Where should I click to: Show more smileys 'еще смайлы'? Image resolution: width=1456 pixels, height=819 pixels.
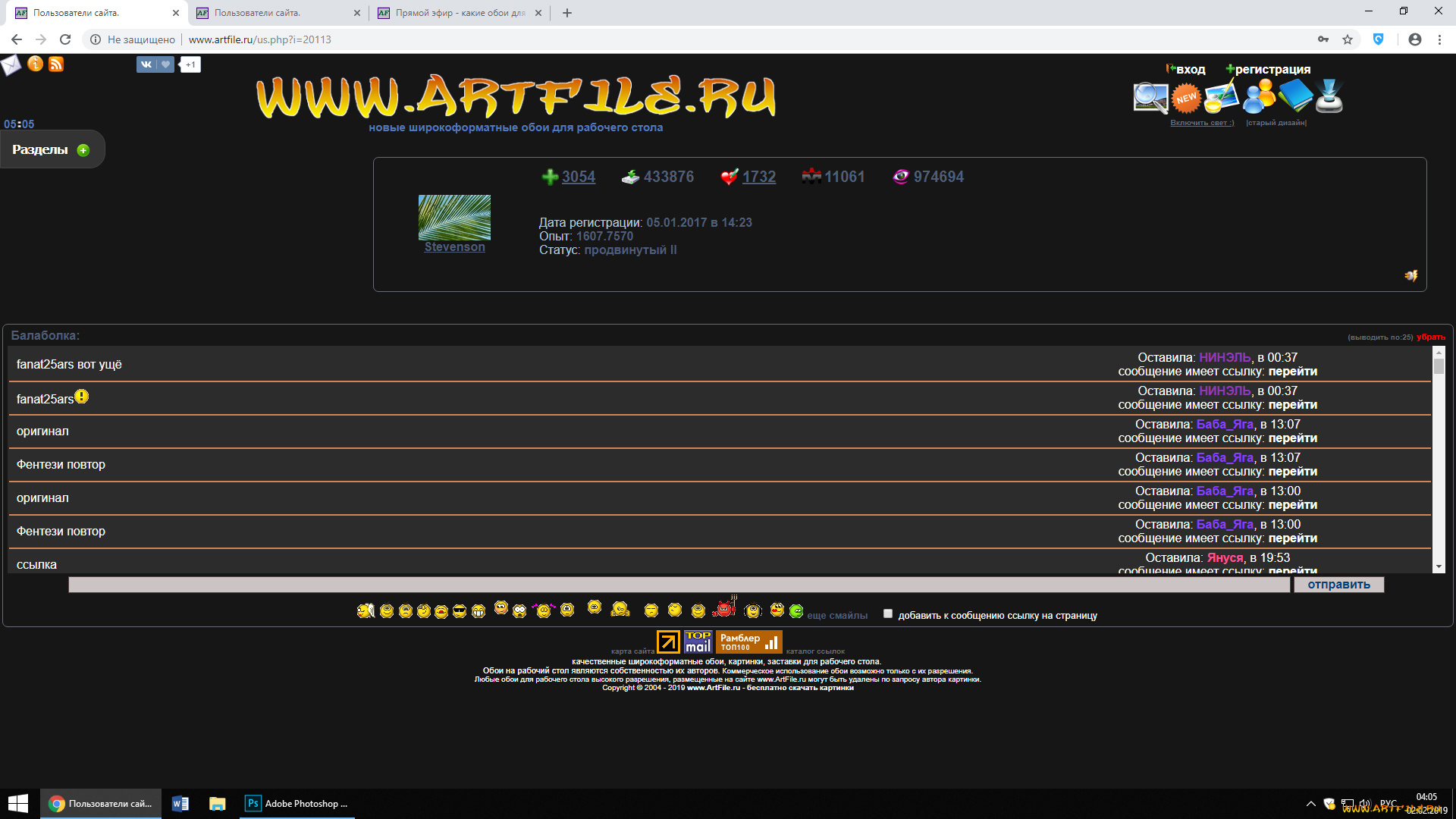[x=837, y=616]
